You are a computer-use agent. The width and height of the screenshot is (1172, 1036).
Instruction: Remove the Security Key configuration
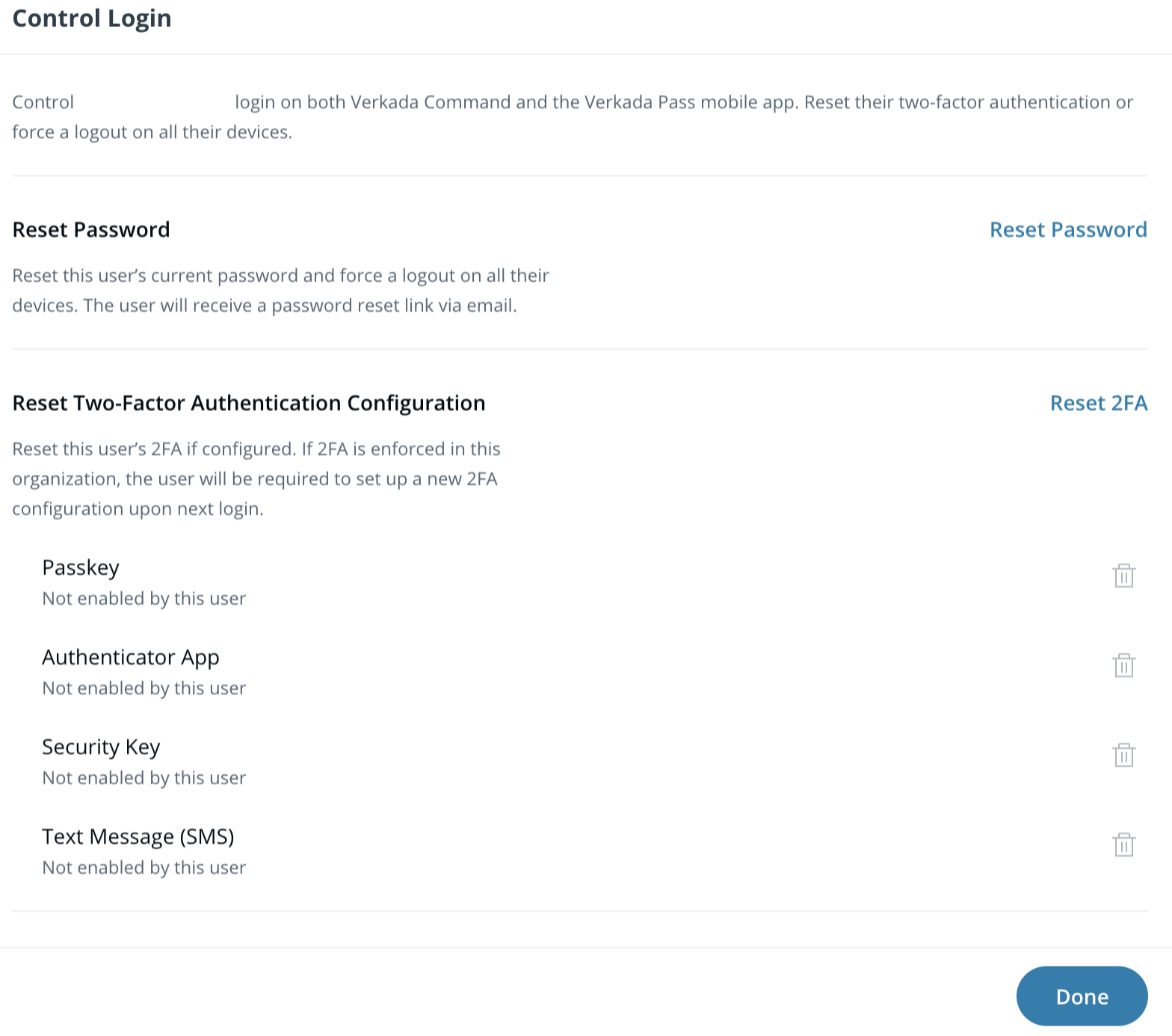(x=1123, y=755)
